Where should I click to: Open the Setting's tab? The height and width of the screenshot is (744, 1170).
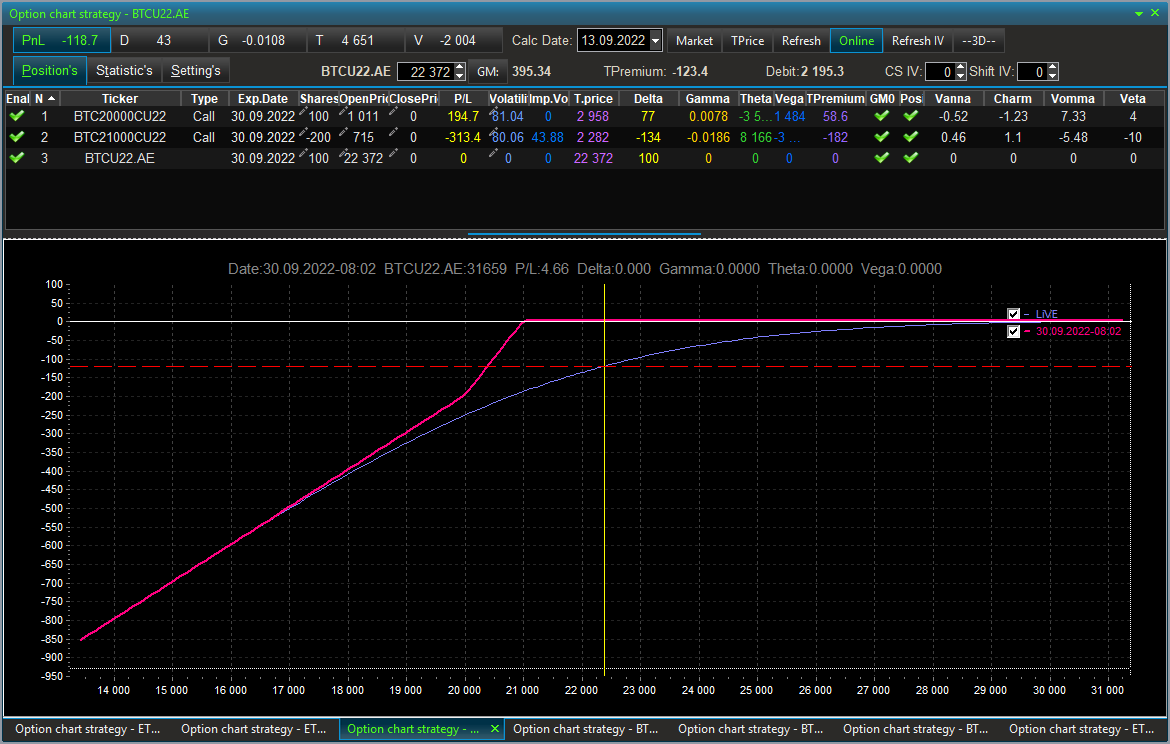click(195, 71)
